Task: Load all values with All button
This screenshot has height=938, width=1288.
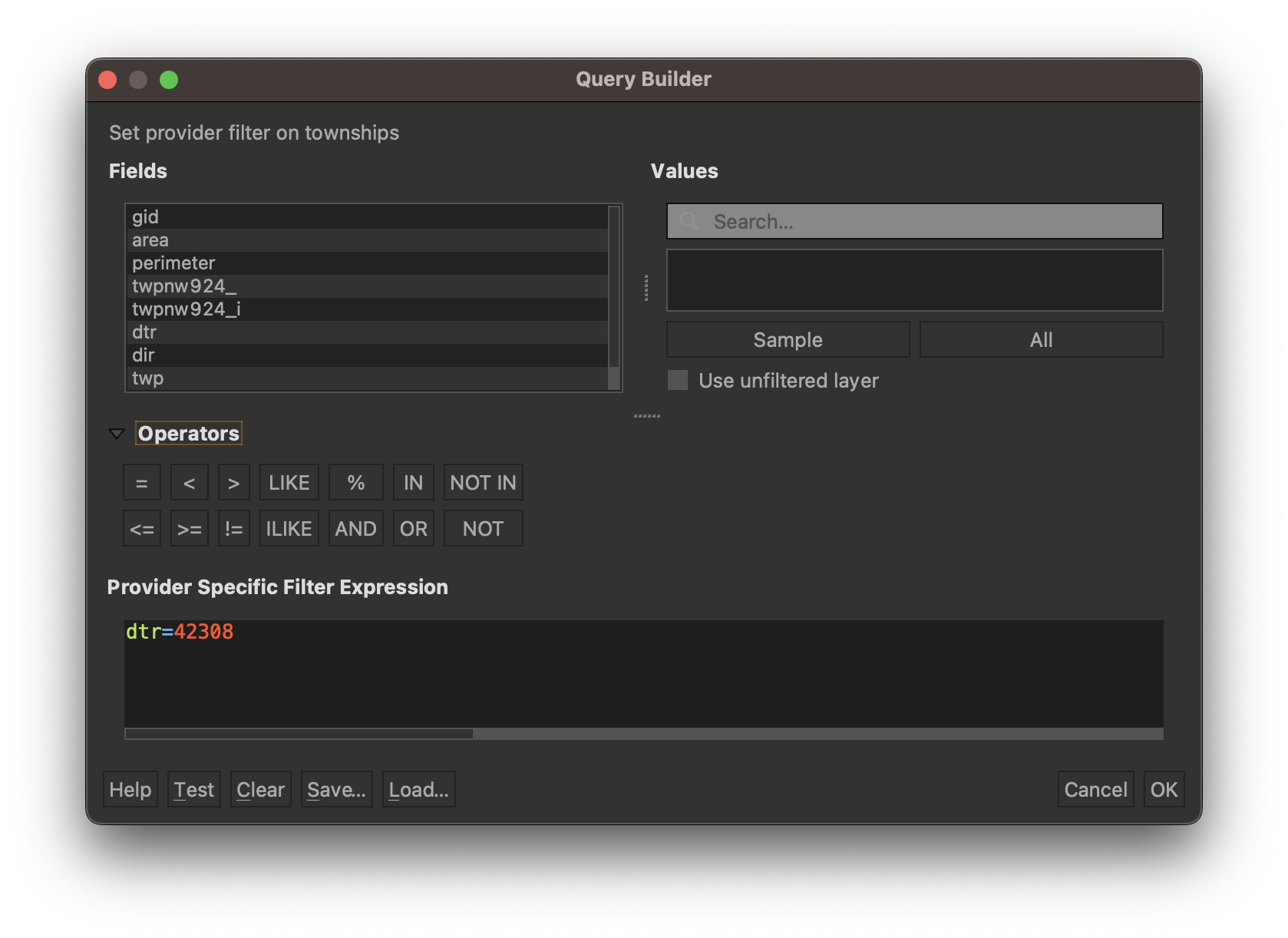Action: tap(1041, 339)
